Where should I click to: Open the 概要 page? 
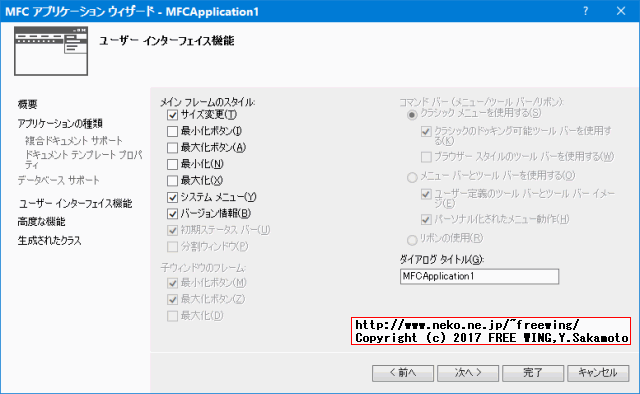(x=27, y=105)
